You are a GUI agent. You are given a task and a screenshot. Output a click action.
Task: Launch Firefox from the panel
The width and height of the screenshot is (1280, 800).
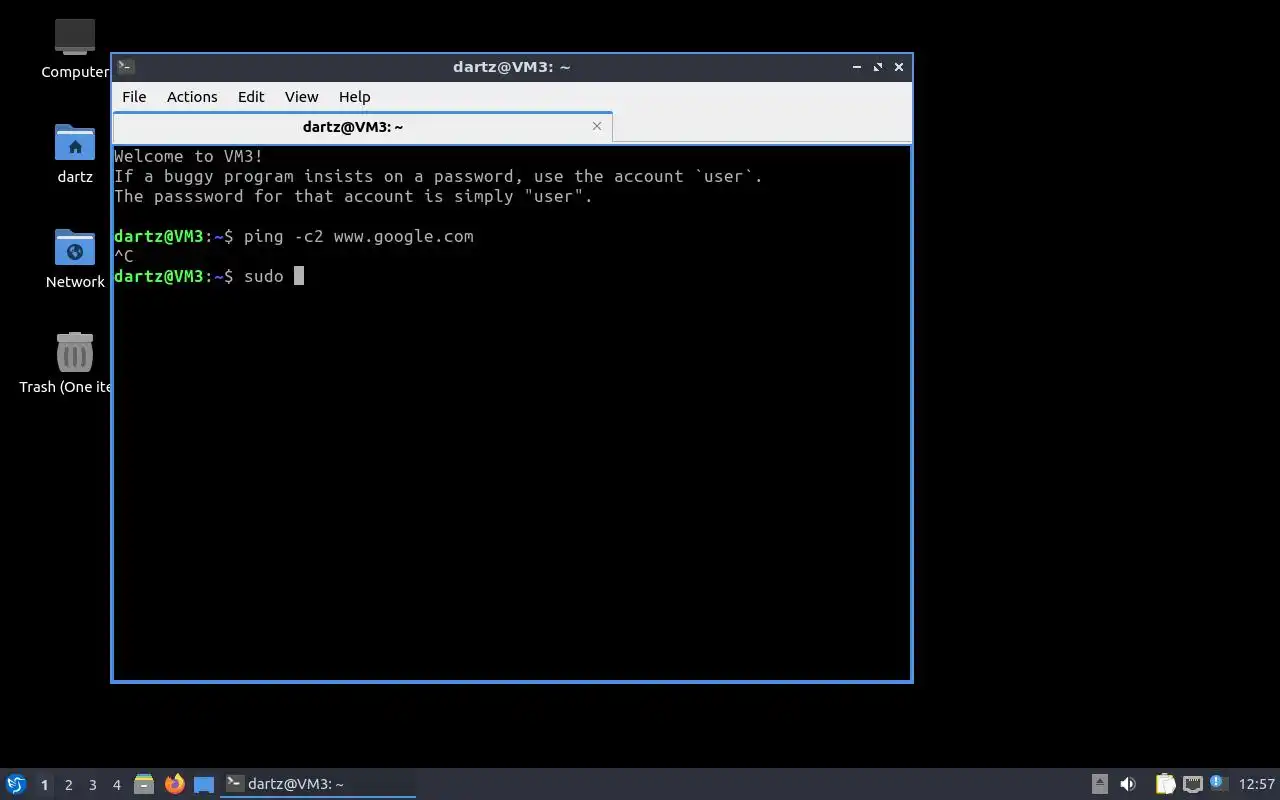(x=175, y=784)
